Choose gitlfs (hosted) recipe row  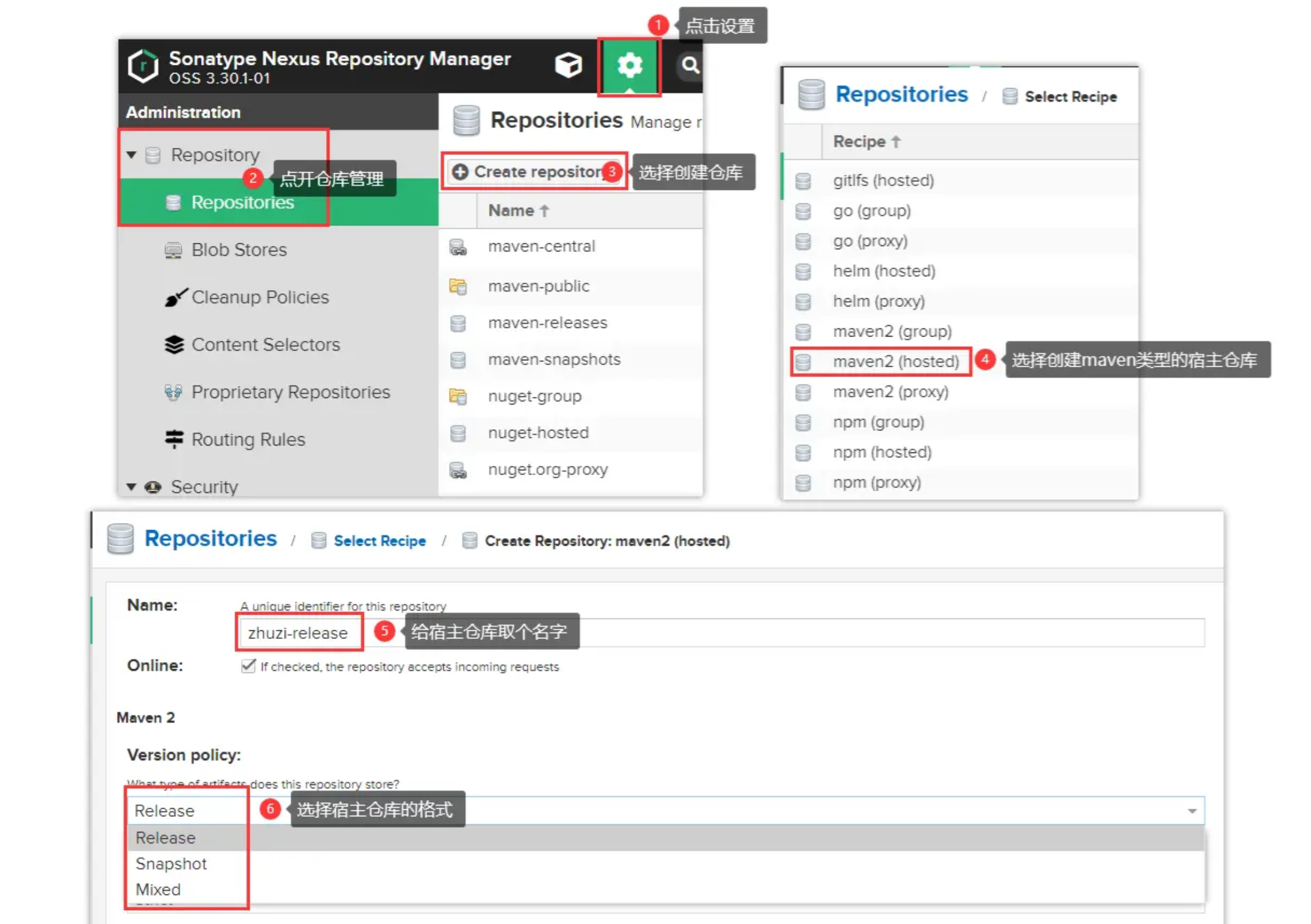click(x=961, y=181)
